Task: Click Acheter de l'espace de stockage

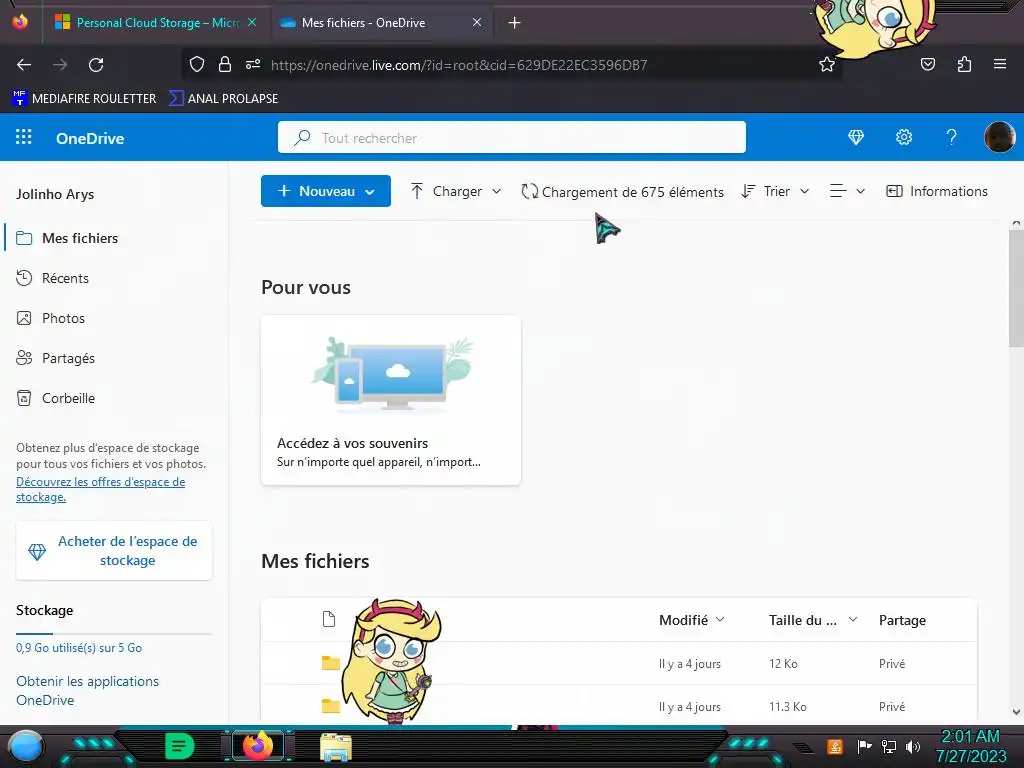Action: [x=114, y=551]
